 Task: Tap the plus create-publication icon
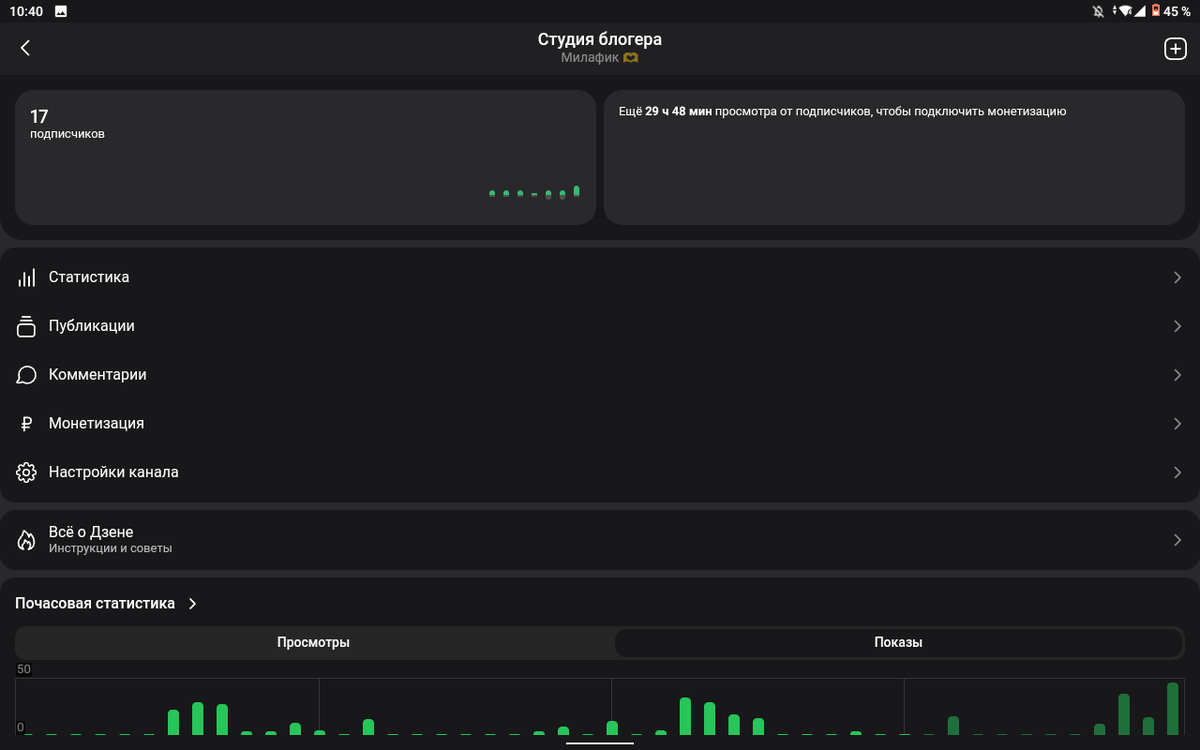(x=1175, y=48)
